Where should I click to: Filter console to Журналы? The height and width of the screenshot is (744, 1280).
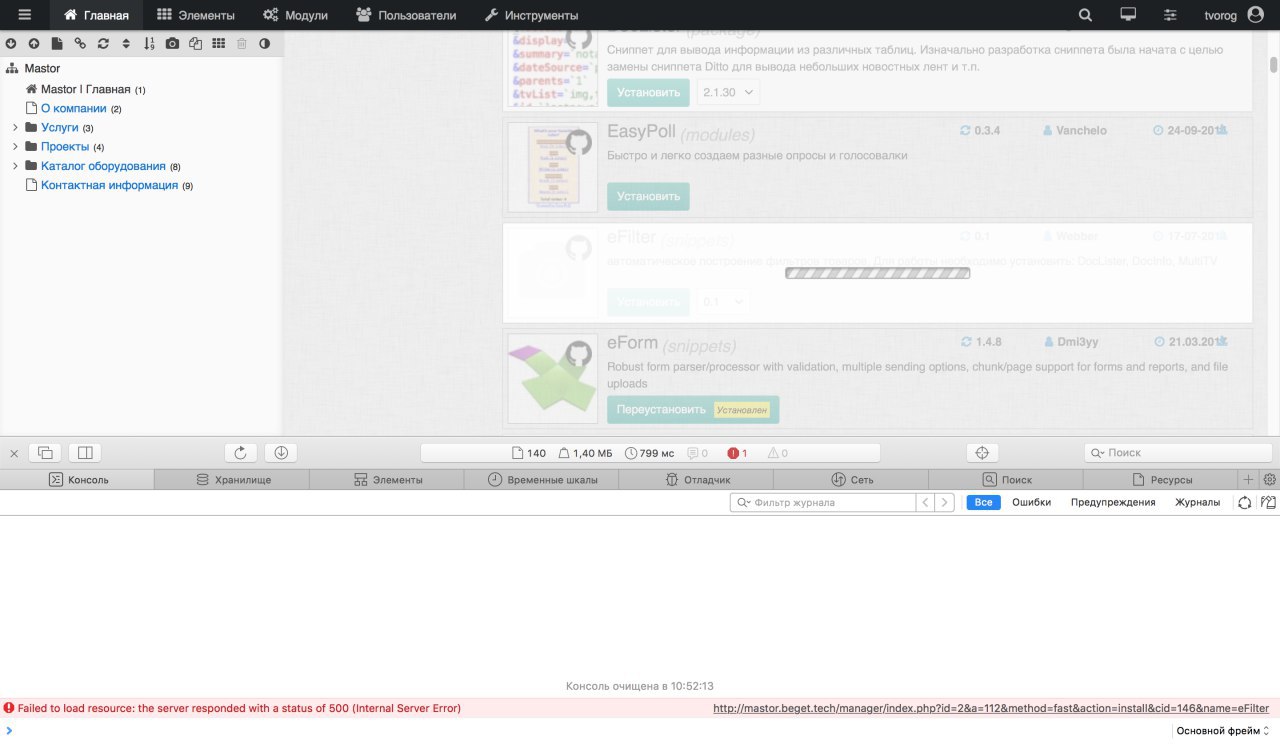[1197, 502]
